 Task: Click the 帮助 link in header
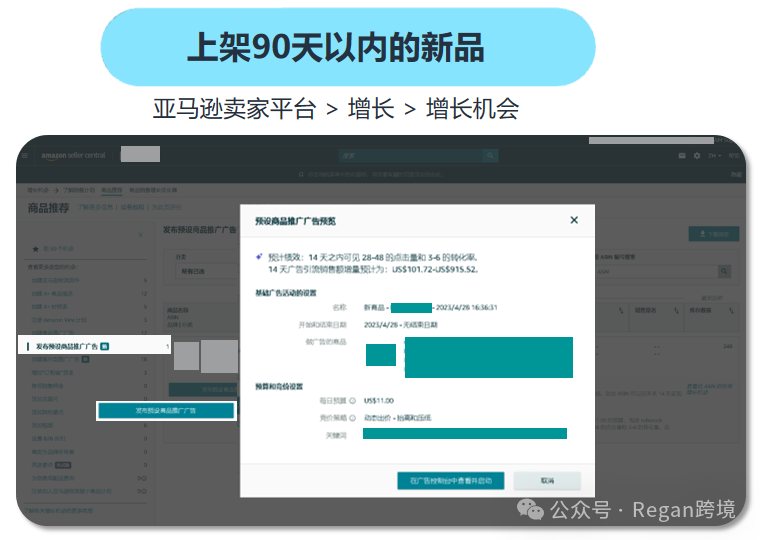734,156
